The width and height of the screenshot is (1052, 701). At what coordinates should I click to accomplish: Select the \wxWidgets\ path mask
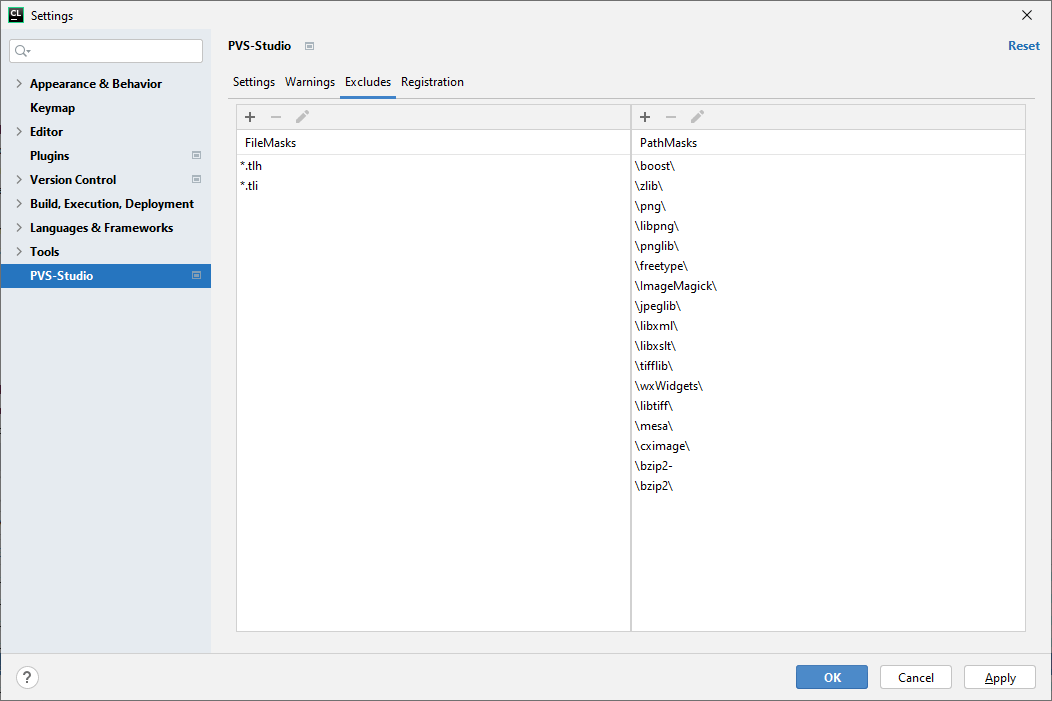click(x=829, y=386)
